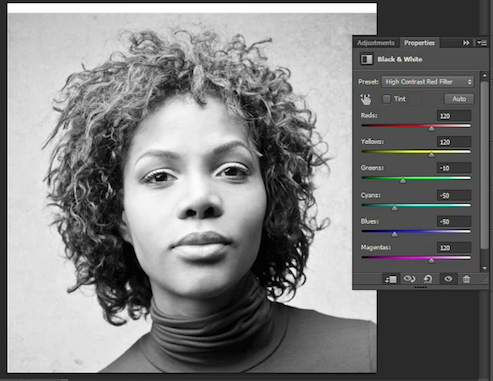Screen dimensions: 493x381
Task: Click the Yellows slider handle
Action: click(431, 154)
